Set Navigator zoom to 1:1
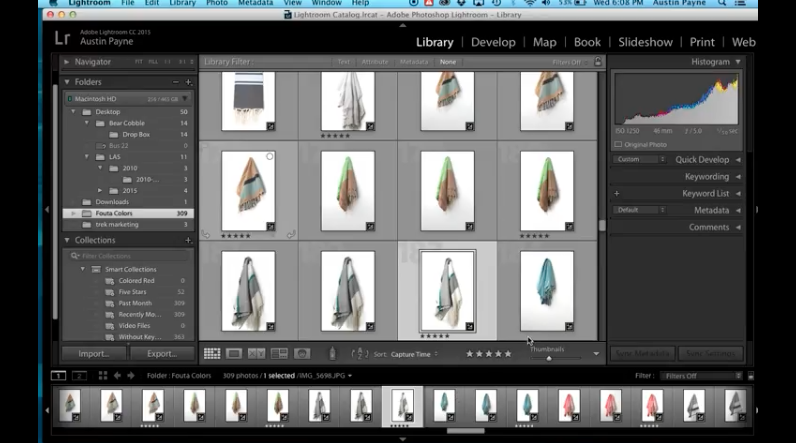Screen dimensions: 796x443 [168, 62]
